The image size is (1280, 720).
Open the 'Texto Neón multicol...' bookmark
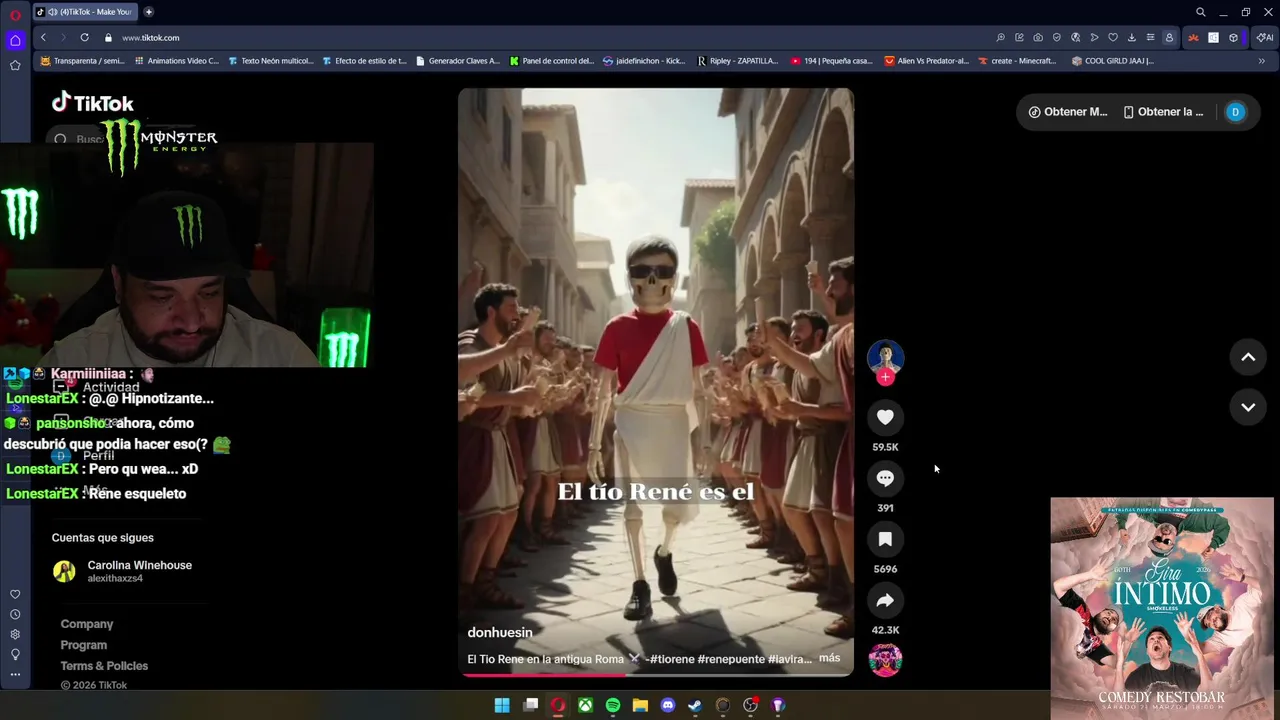pos(271,61)
